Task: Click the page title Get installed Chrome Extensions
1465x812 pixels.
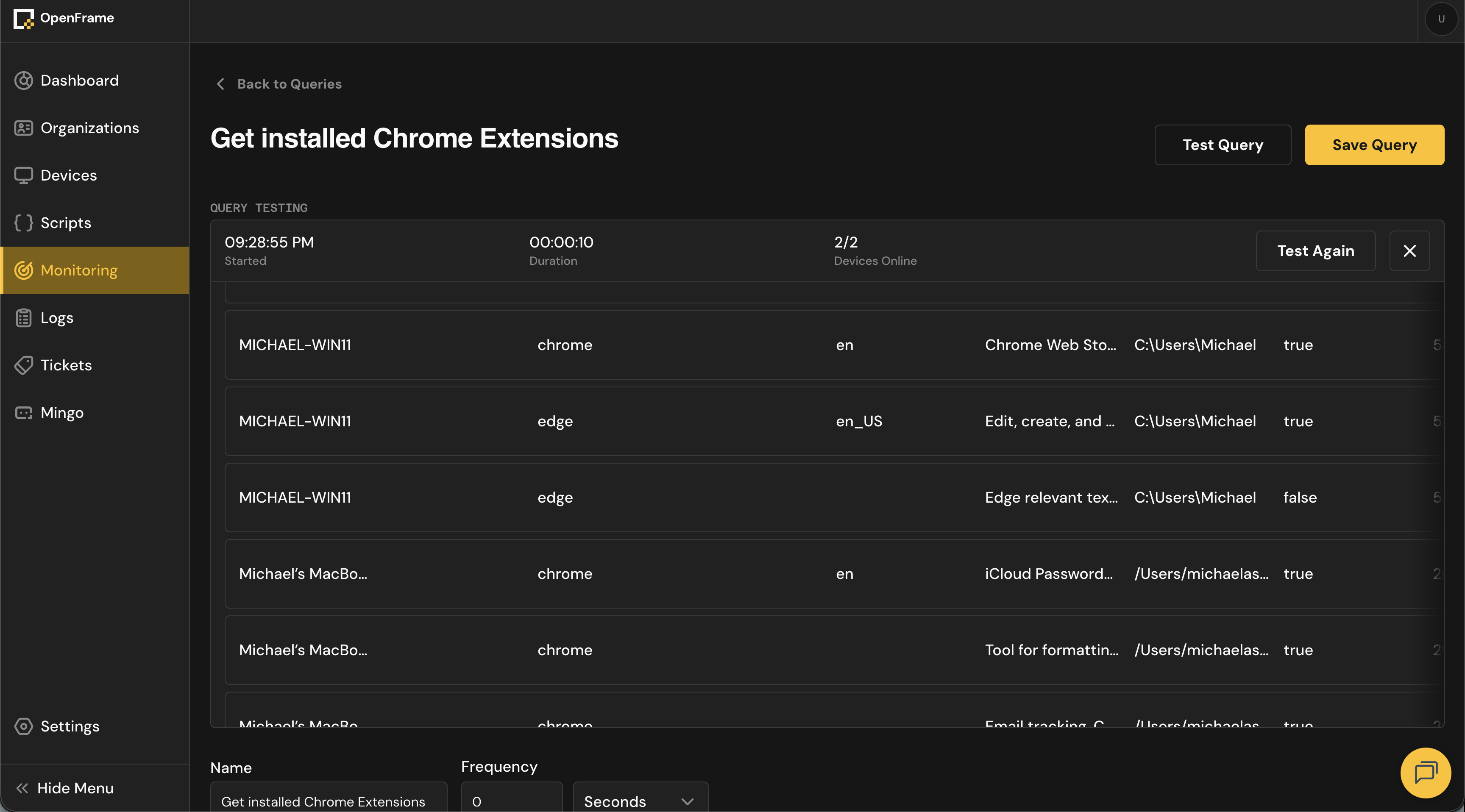Action: point(414,138)
